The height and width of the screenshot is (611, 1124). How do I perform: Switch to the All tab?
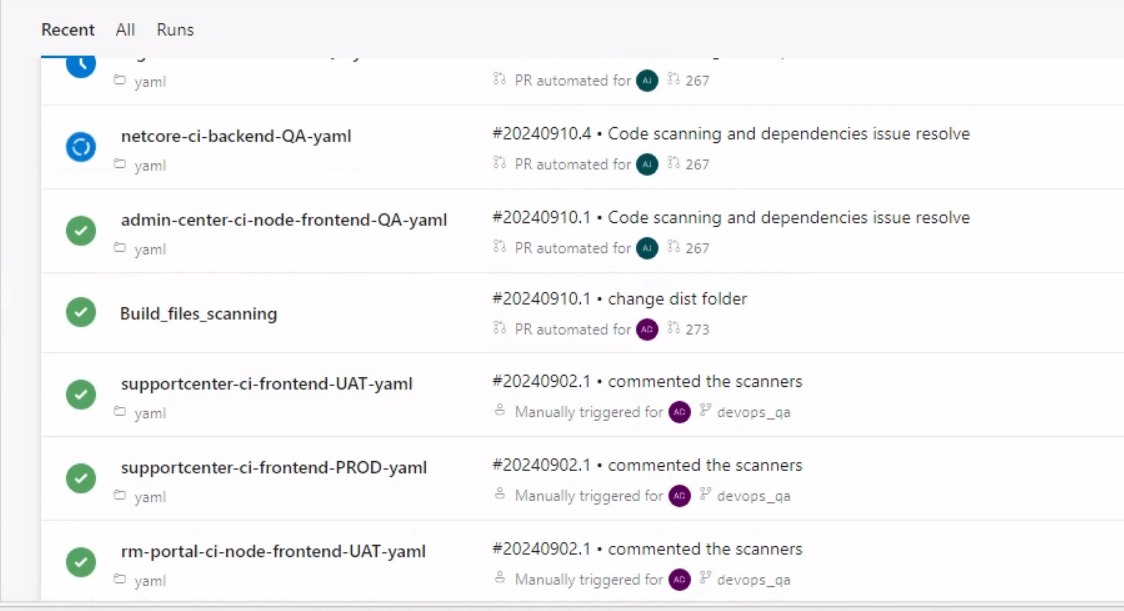point(125,30)
